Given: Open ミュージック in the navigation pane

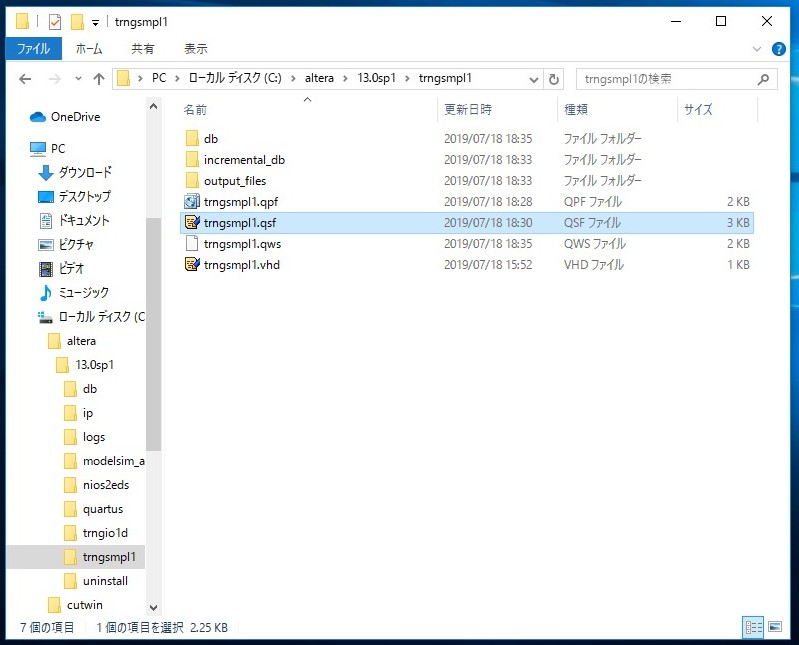Looking at the screenshot, I should click(73, 292).
